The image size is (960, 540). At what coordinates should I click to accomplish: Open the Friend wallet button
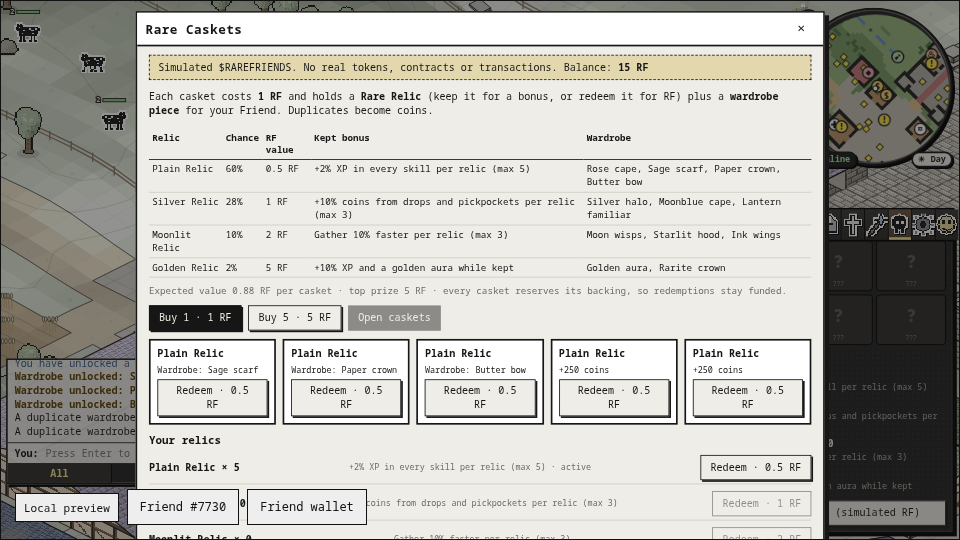click(x=307, y=507)
